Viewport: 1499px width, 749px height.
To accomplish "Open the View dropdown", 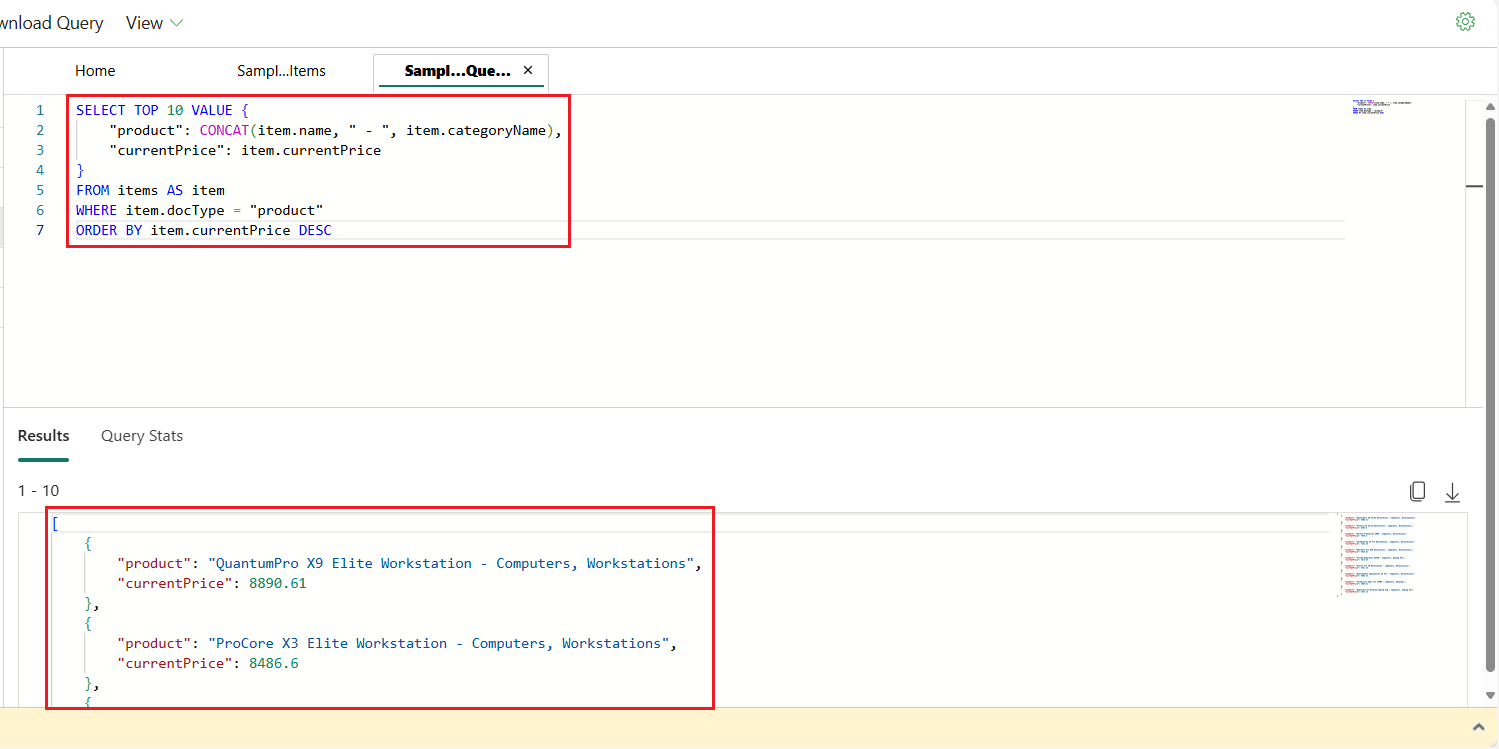I will 143,22.
